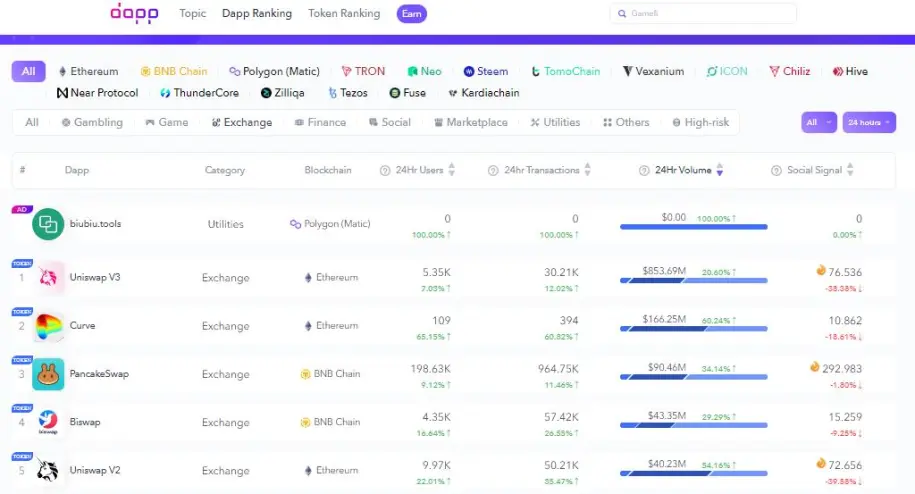Screen dimensions: 915x494
Task: Click the Social Signal help icon
Action: coord(776,170)
